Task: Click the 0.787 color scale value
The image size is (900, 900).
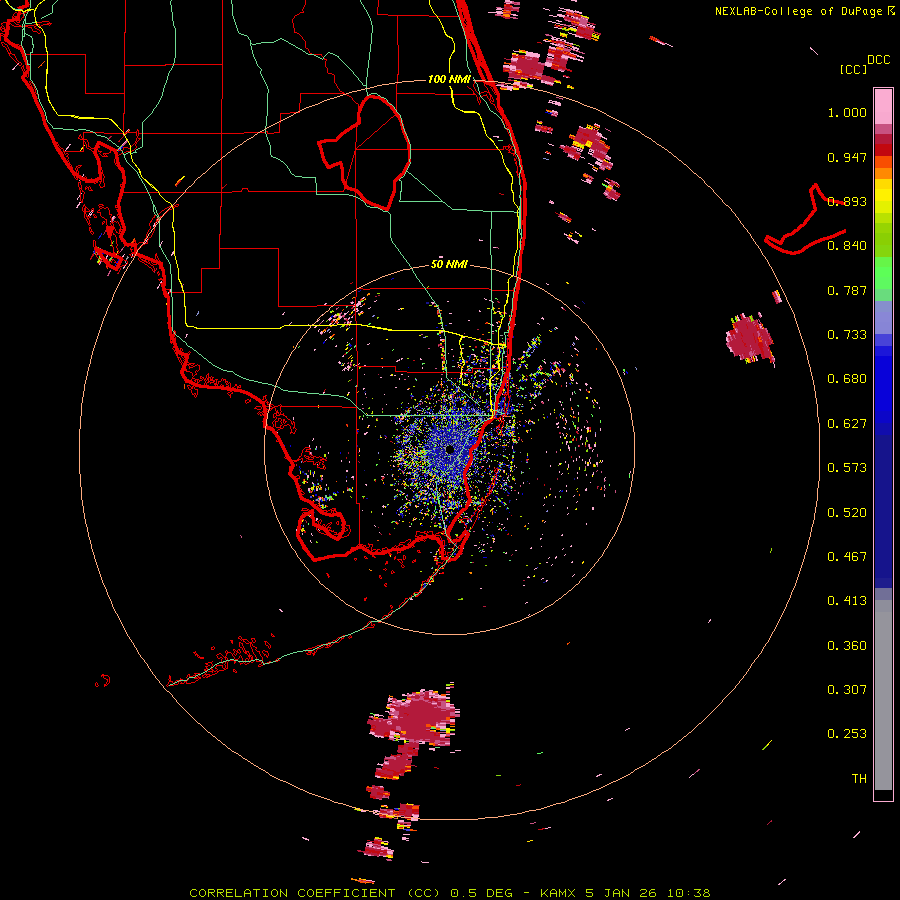Action: point(847,290)
